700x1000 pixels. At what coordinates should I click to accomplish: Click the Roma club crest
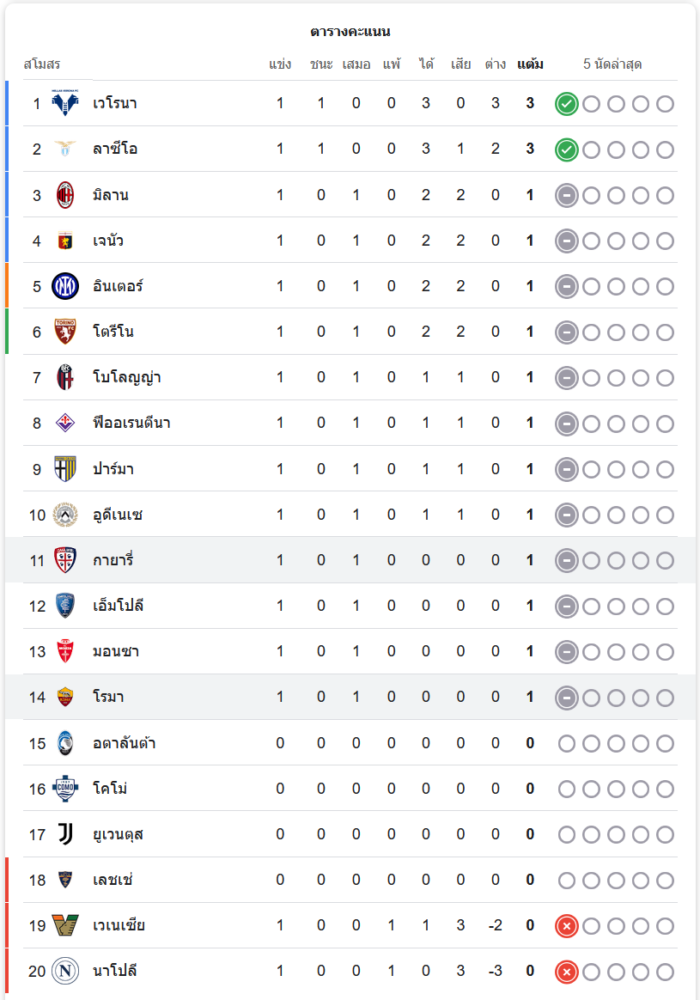[65, 697]
